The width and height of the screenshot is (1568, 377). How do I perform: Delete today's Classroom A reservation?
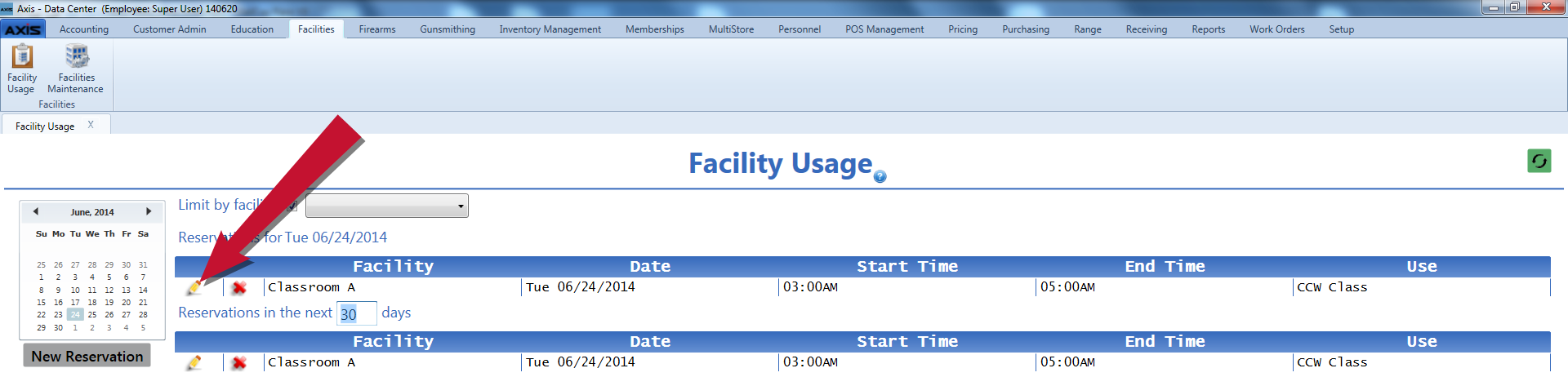tap(239, 287)
